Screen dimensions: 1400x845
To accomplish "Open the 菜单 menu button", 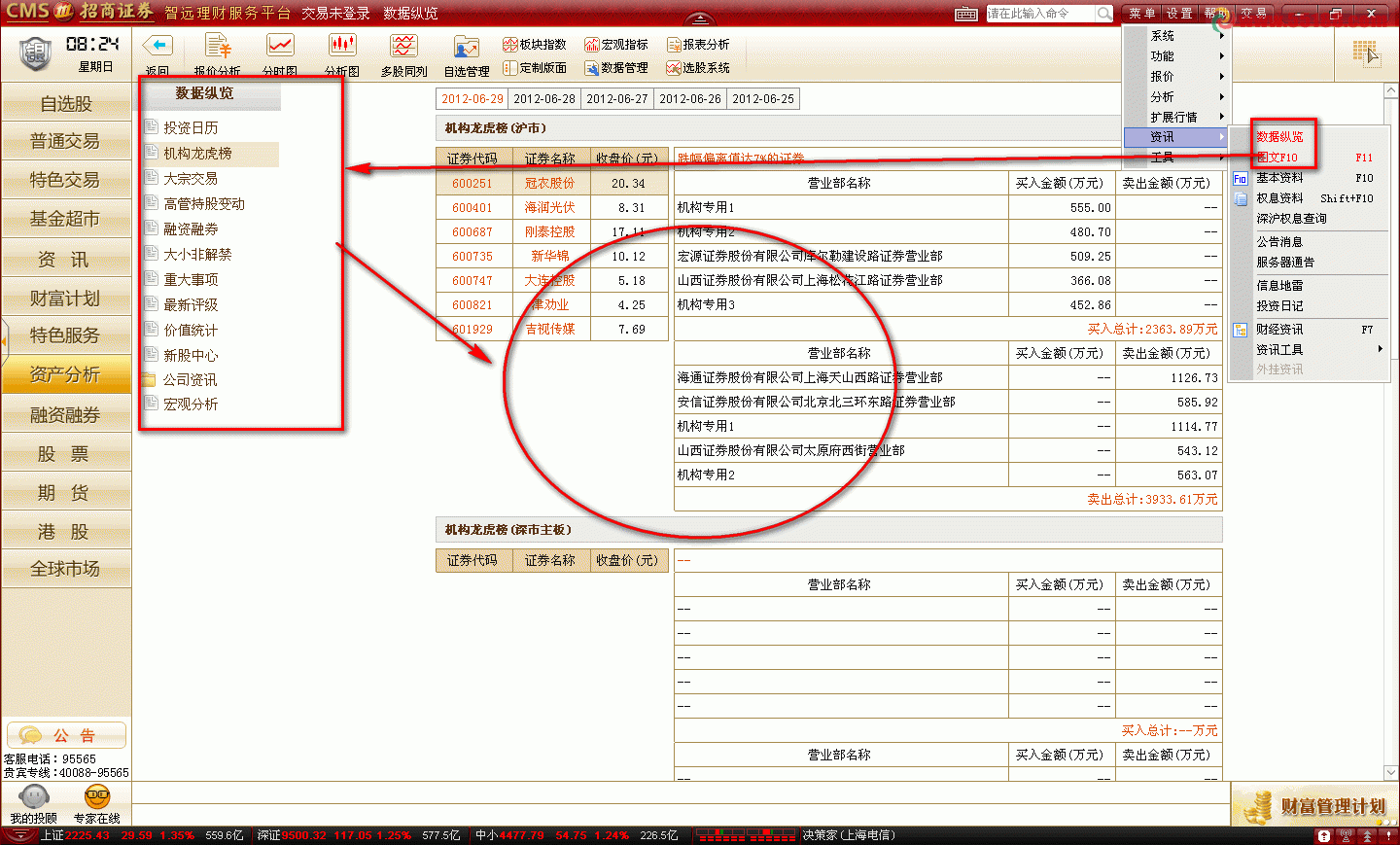I will click(1141, 14).
